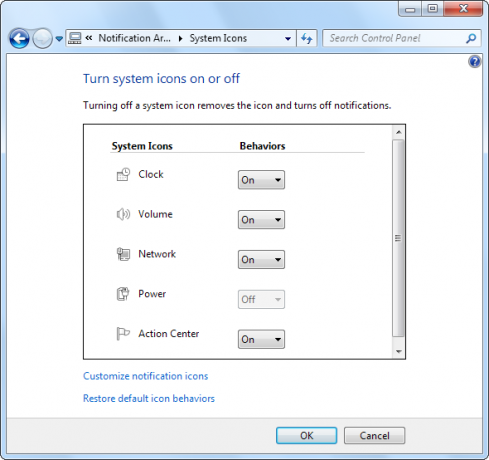Click the search magnifier icon
Viewport: 489px width, 460px height.
pos(471,38)
